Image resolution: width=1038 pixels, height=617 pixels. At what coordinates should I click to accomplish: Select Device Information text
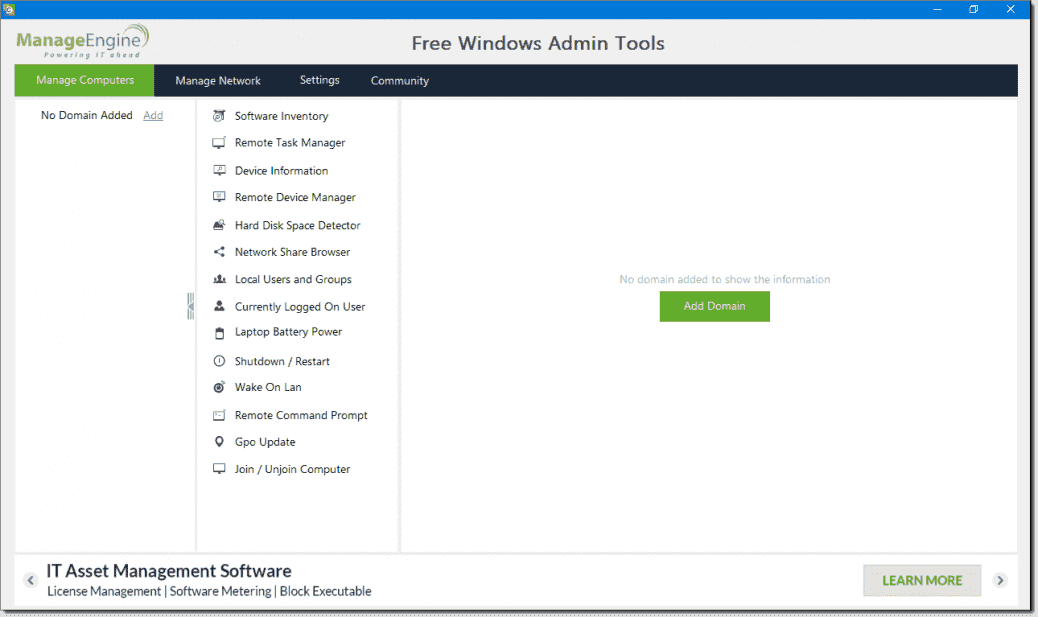pyautogui.click(x=281, y=171)
